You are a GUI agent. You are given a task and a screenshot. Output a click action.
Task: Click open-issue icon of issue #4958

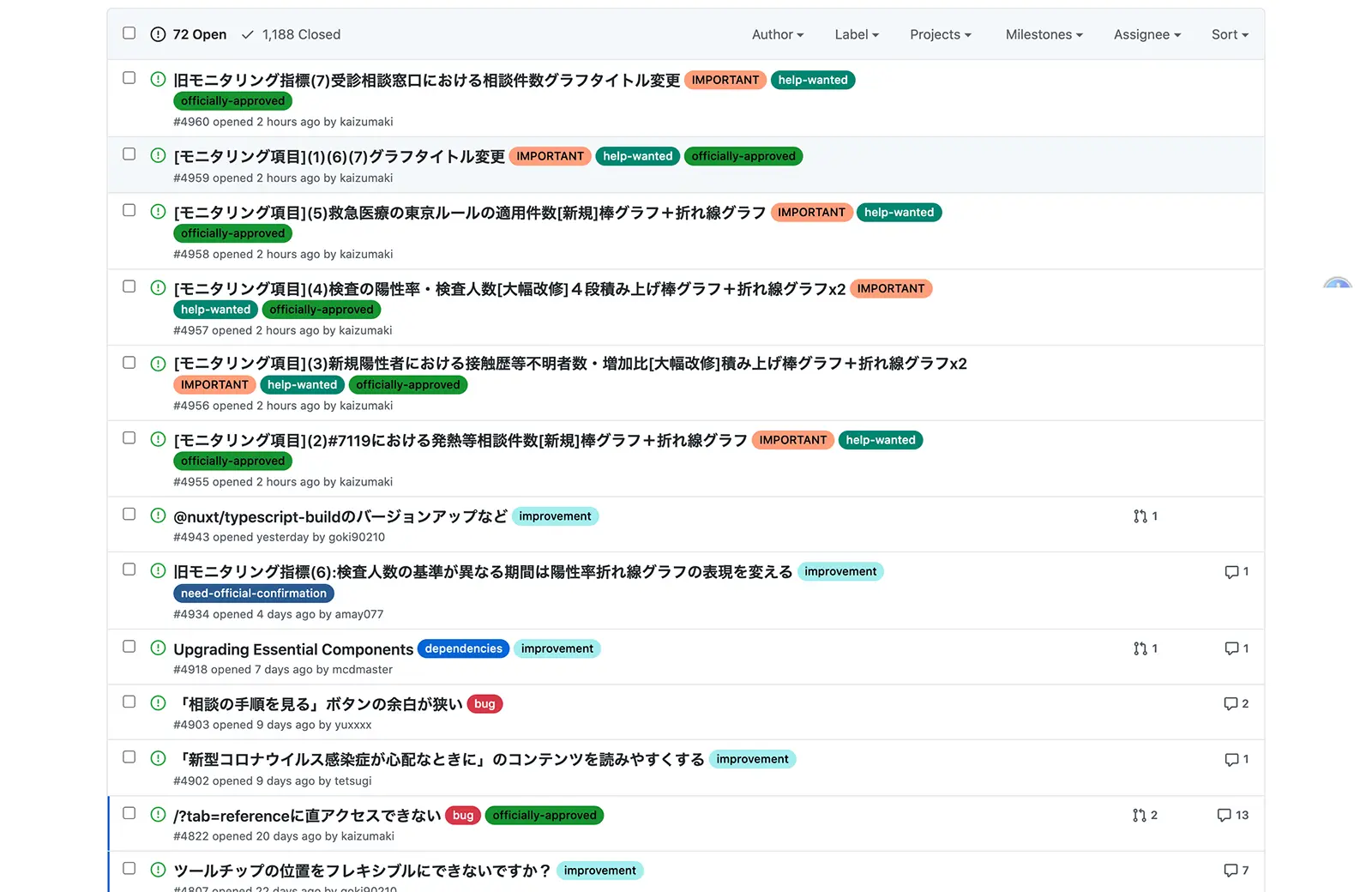click(x=158, y=211)
